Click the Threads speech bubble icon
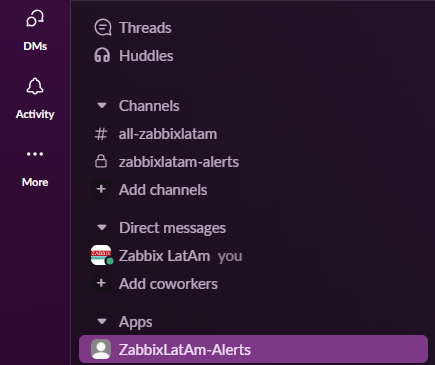Screen dimensions: 435x365 click(103, 28)
